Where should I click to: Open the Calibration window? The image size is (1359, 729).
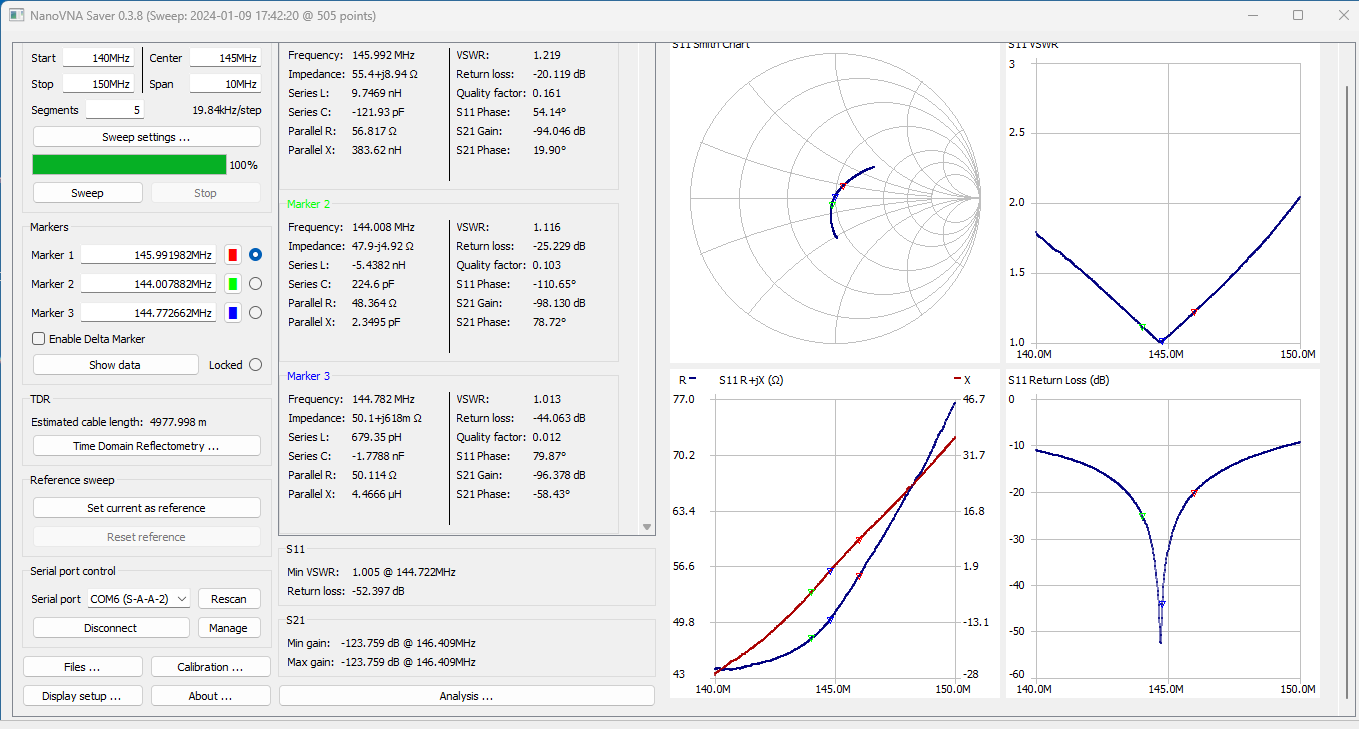210,667
